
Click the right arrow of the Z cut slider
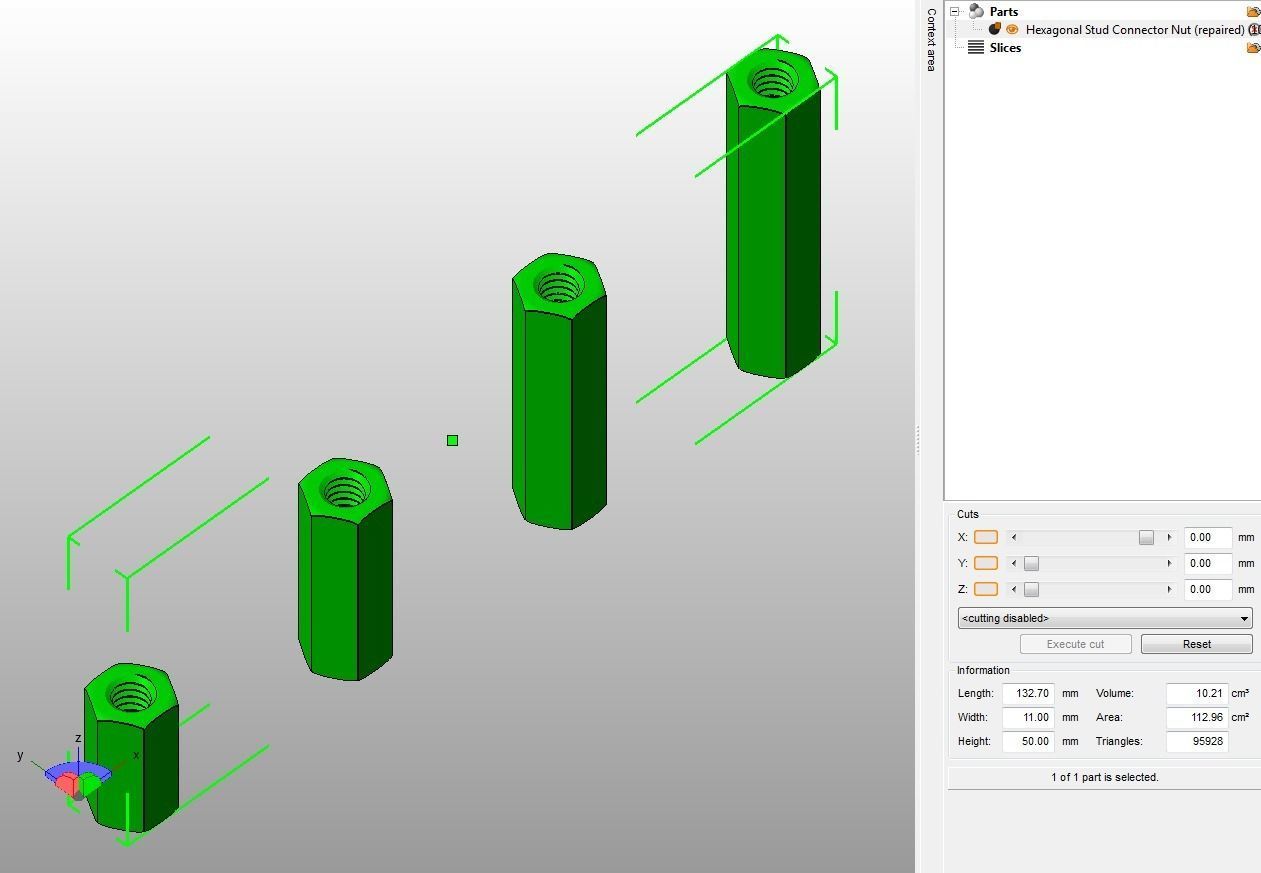coord(1168,589)
